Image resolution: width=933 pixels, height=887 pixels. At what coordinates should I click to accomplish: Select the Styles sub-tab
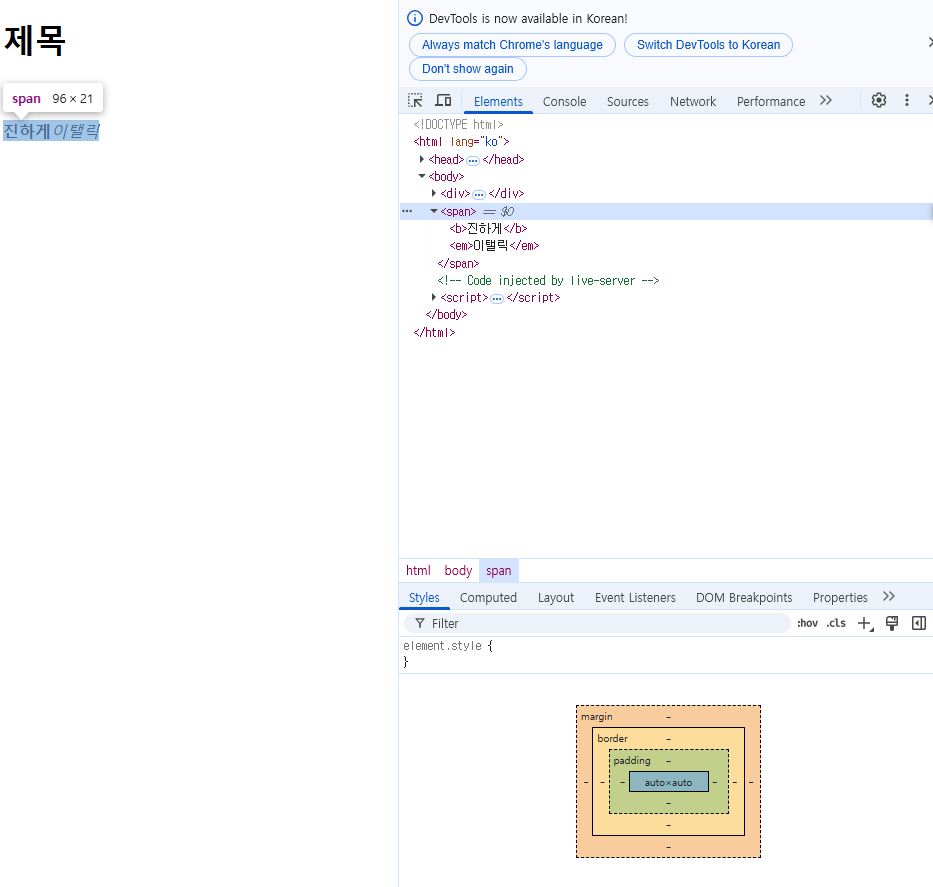point(424,598)
